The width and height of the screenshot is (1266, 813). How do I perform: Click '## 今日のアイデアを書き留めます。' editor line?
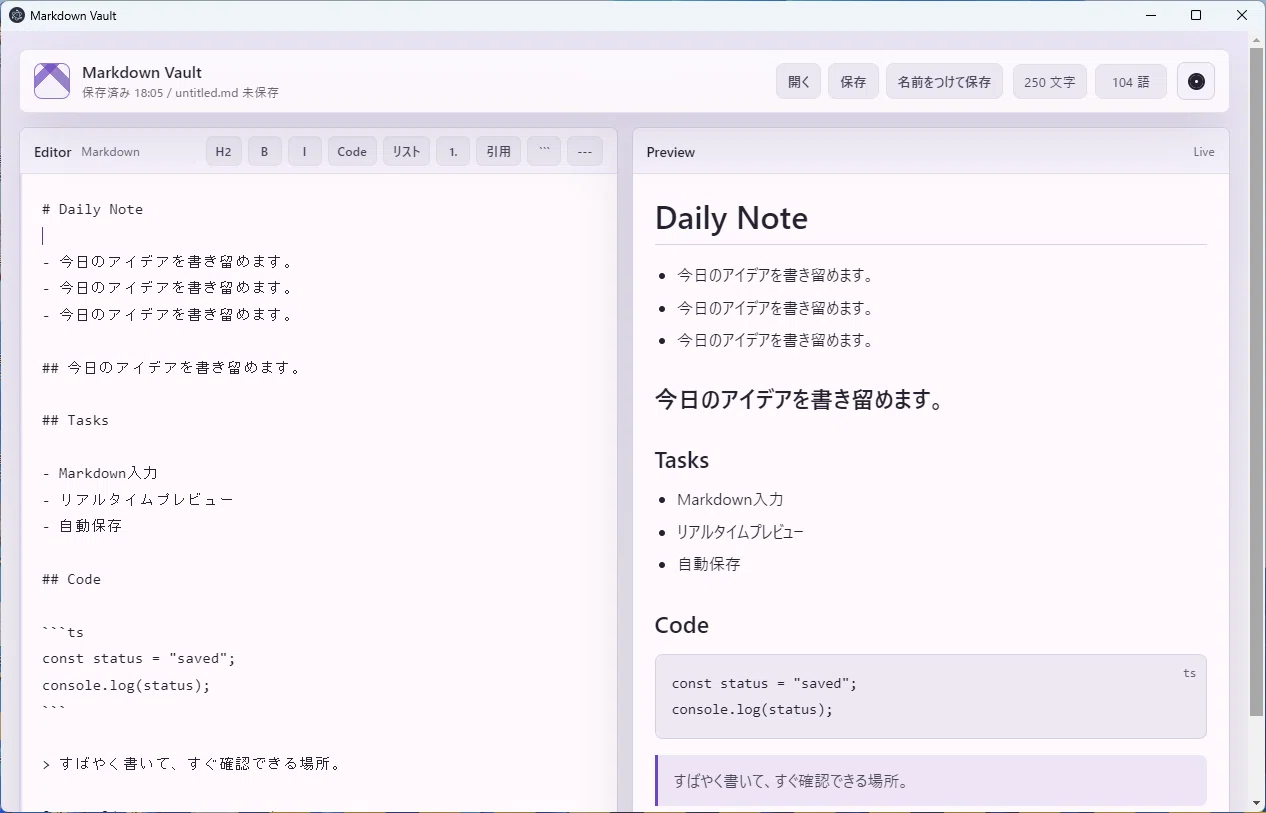click(x=172, y=367)
